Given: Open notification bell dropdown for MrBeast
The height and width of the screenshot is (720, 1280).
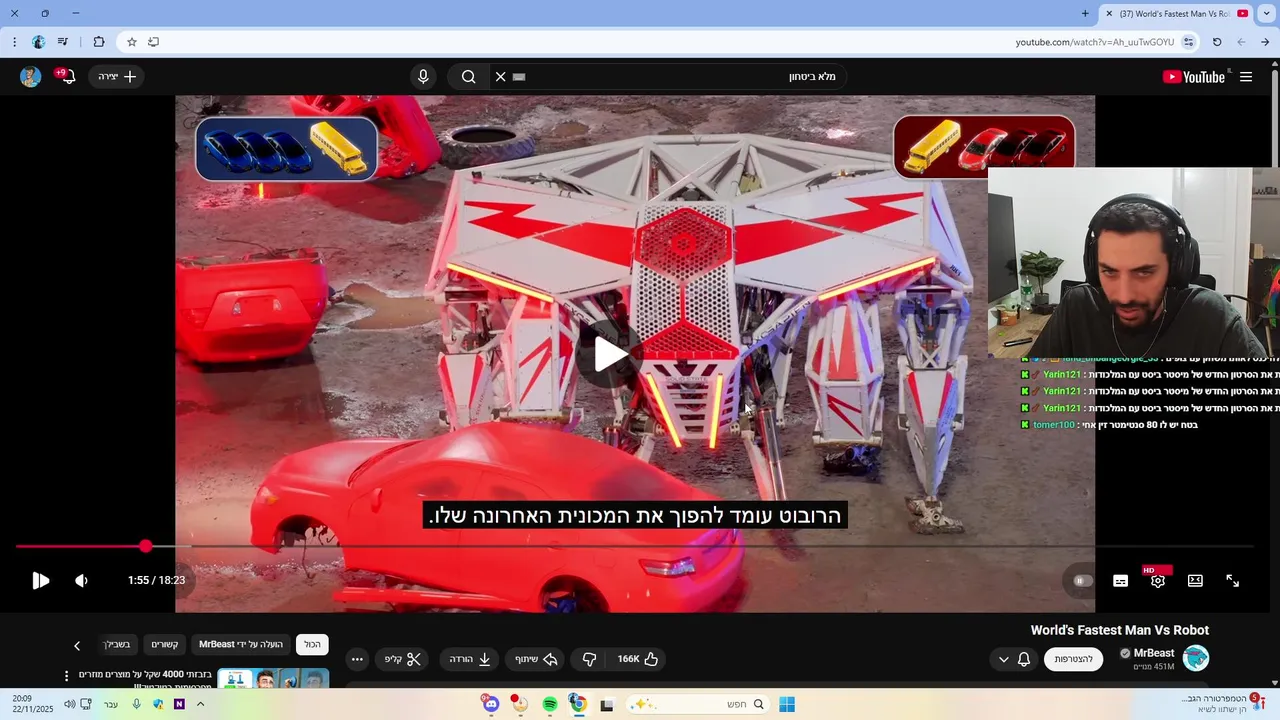Looking at the screenshot, I should [1013, 659].
